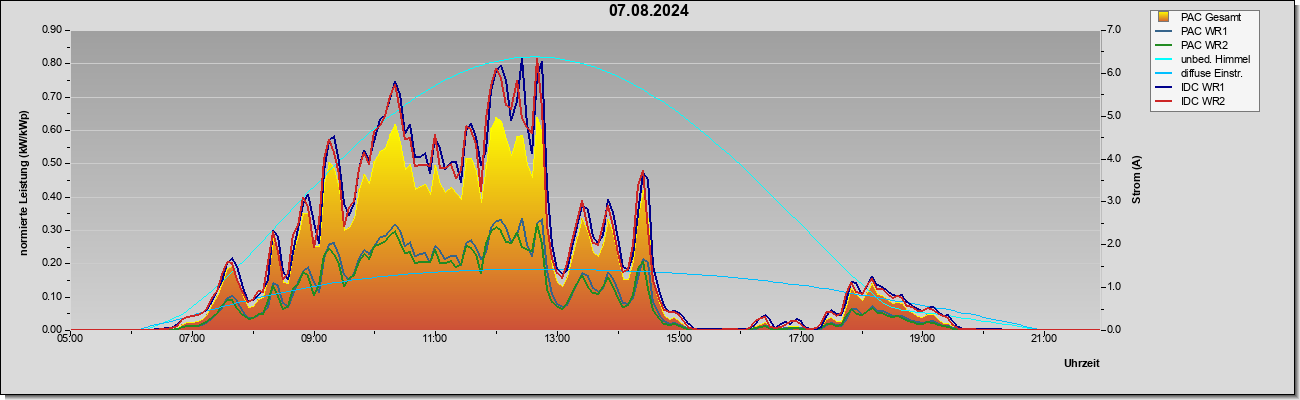This screenshot has height=400, width=1300.
Task: Select the IDC WR1 legend entry
Action: click(x=1203, y=87)
